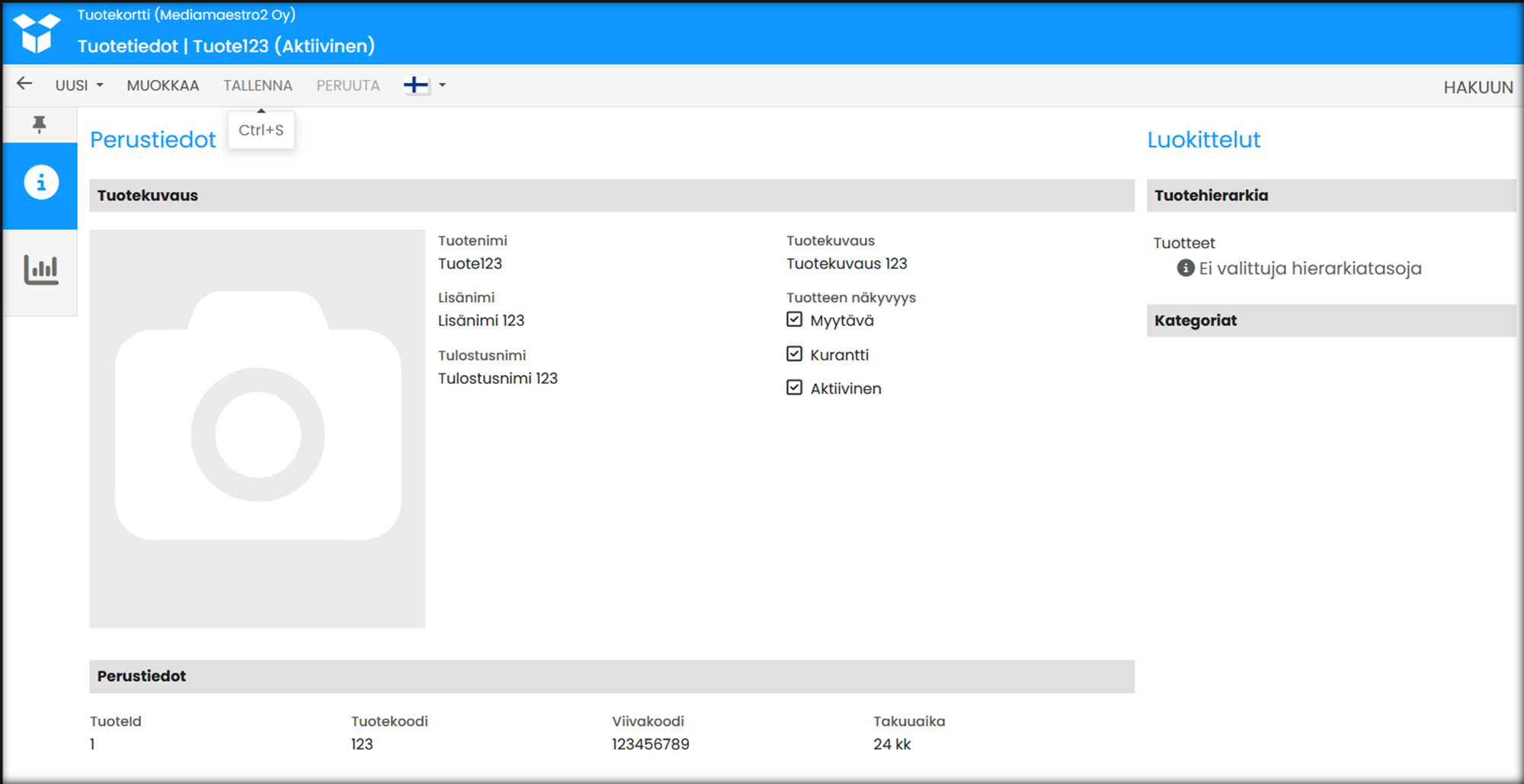Toggle the Myytävä checkbox
This screenshot has width=1524, height=784.
[x=795, y=320]
